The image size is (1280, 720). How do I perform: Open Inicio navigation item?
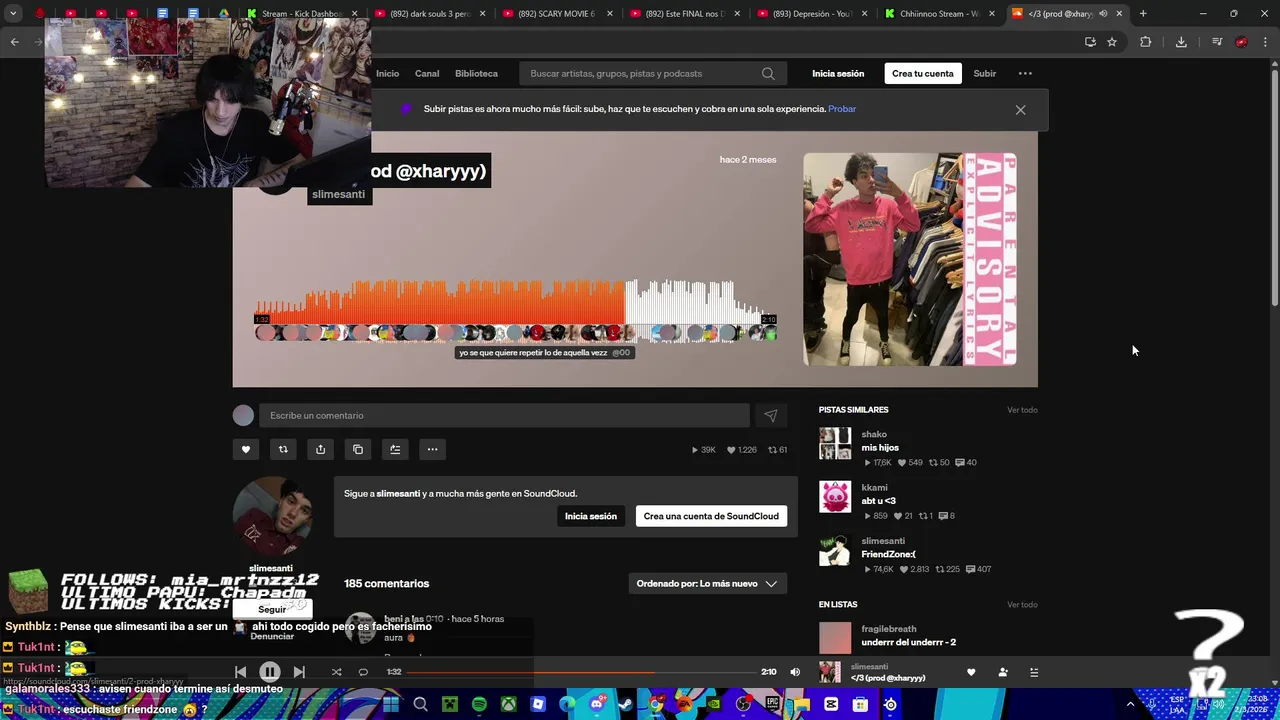pos(387,73)
